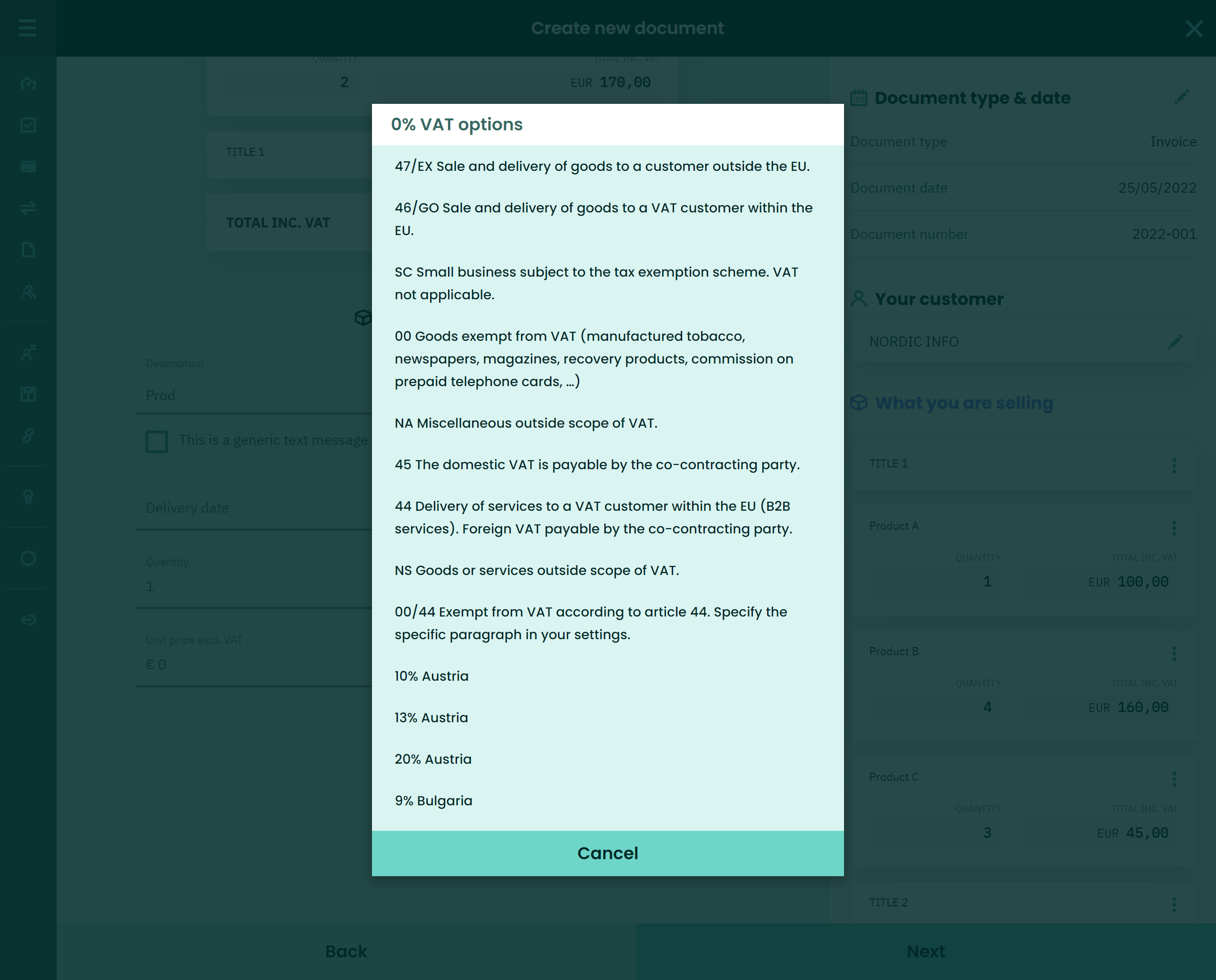1216x980 pixels.
Task: Select NA Miscellaneous outside scope of VAT
Action: [x=608, y=423]
